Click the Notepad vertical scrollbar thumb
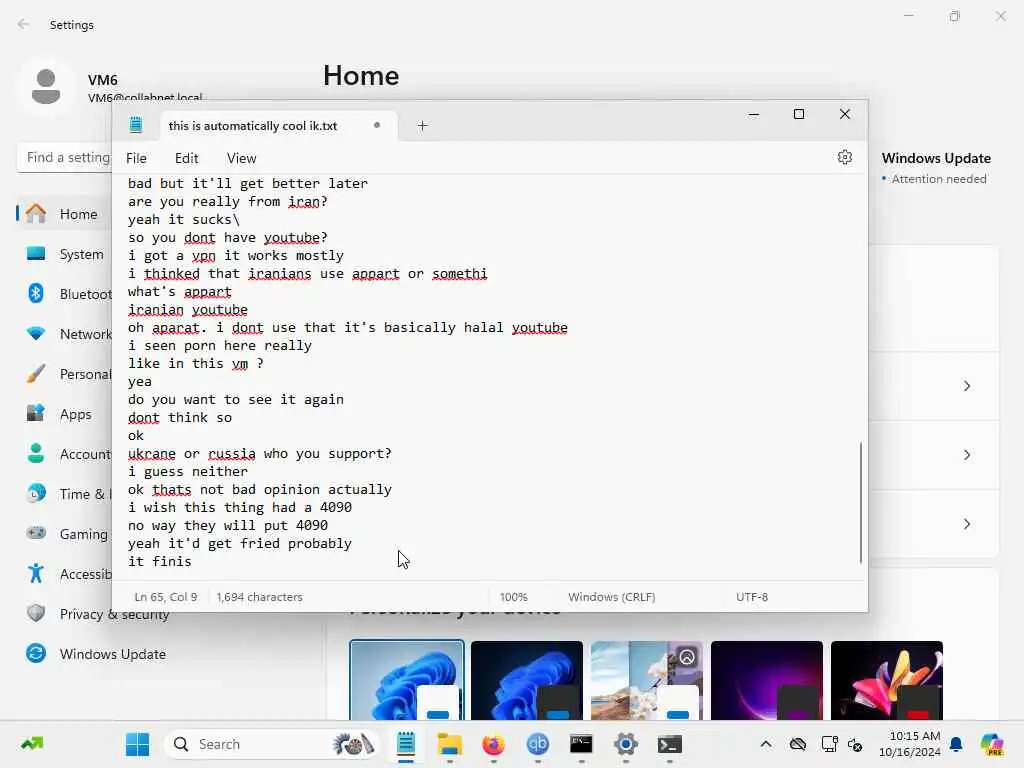The height and width of the screenshot is (768, 1024). click(x=861, y=502)
